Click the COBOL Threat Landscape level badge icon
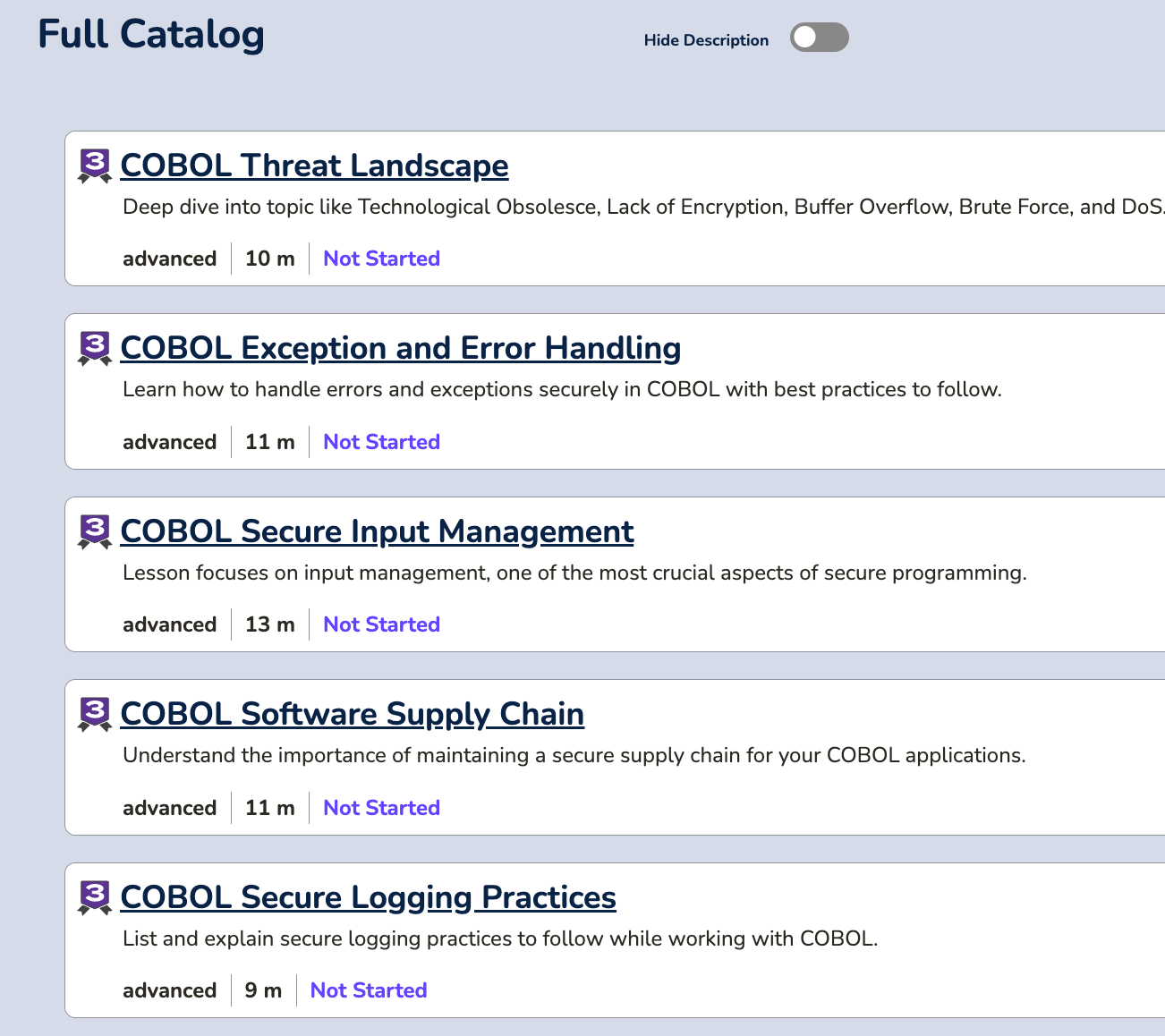Screen dimensions: 1165x1036 (x=95, y=166)
